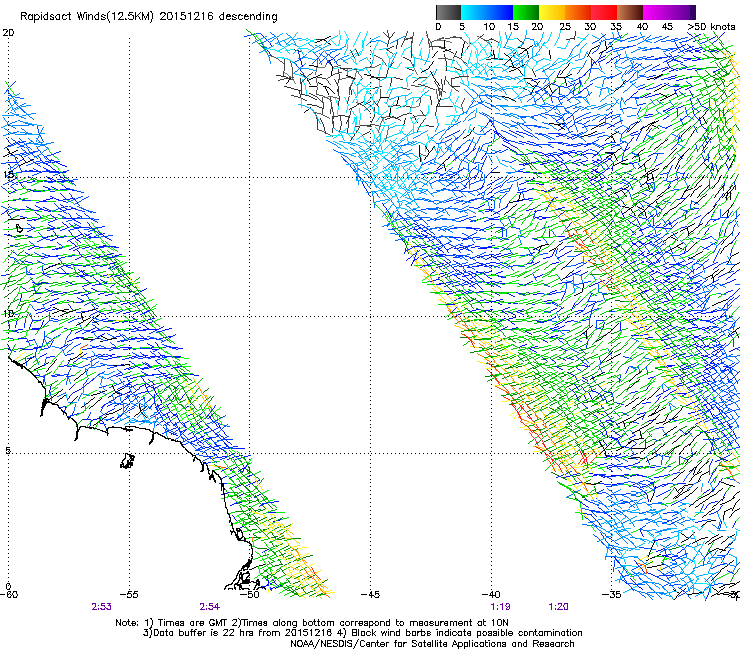The image size is (740, 650).
Task: Click the orange 25-30 knots legend swatch
Action: tap(578, 12)
